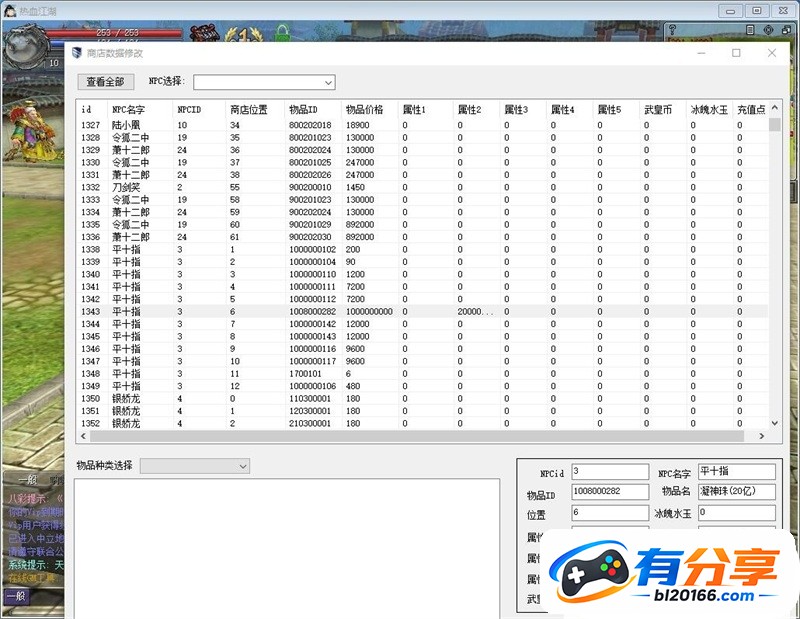Image resolution: width=800 pixels, height=619 pixels.
Task: Click the 物品ID field showing 1008000282
Action: (x=610, y=491)
